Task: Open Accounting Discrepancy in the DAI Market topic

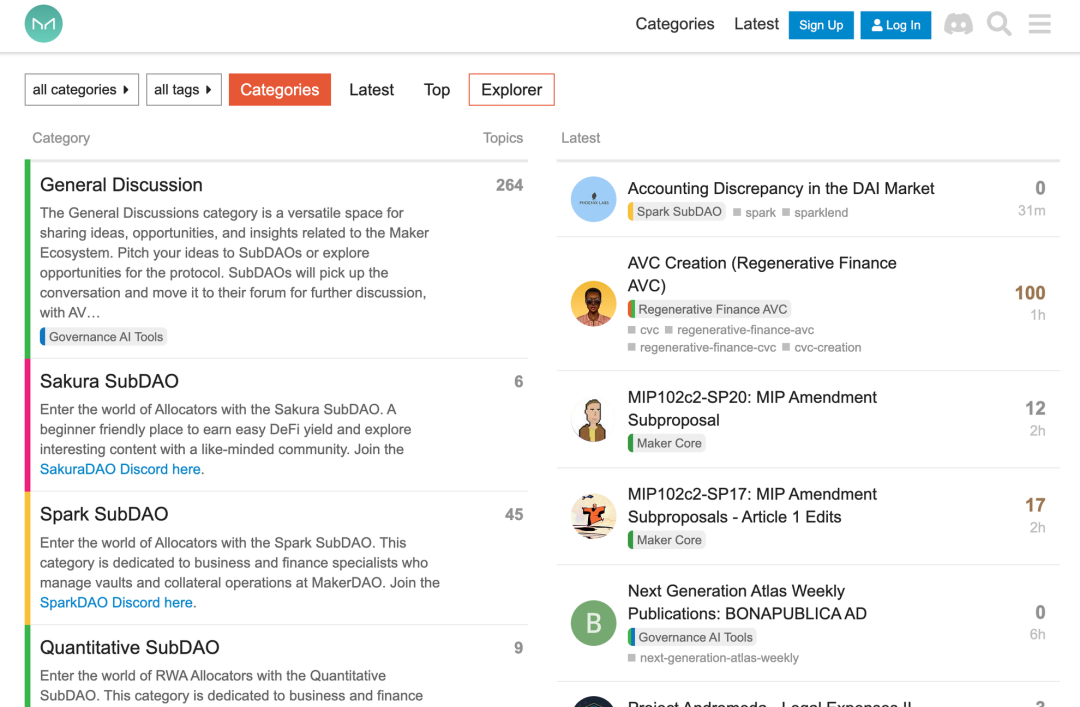Action: pos(780,188)
